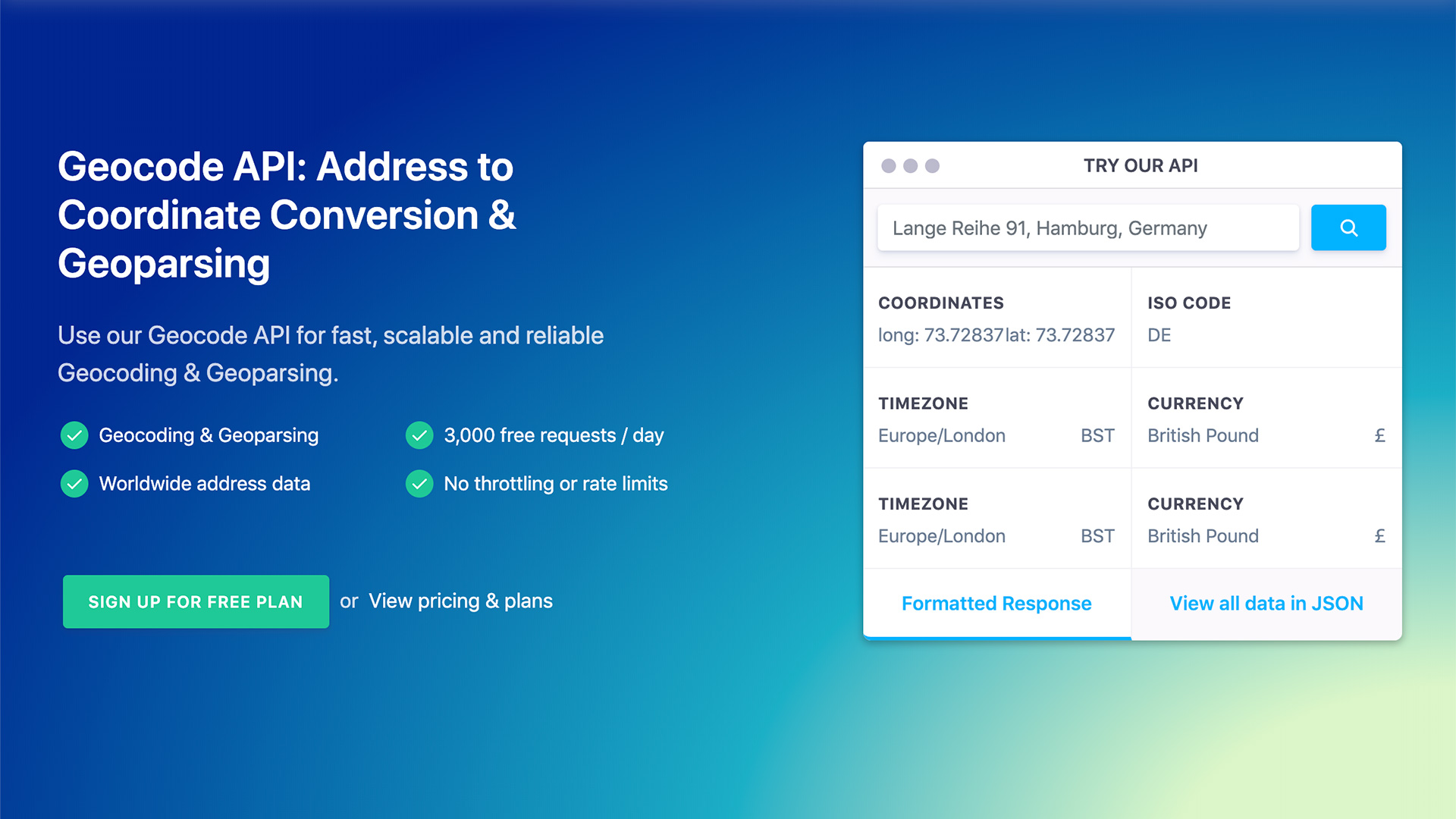Click the View all data in JSON tab

click(x=1265, y=602)
